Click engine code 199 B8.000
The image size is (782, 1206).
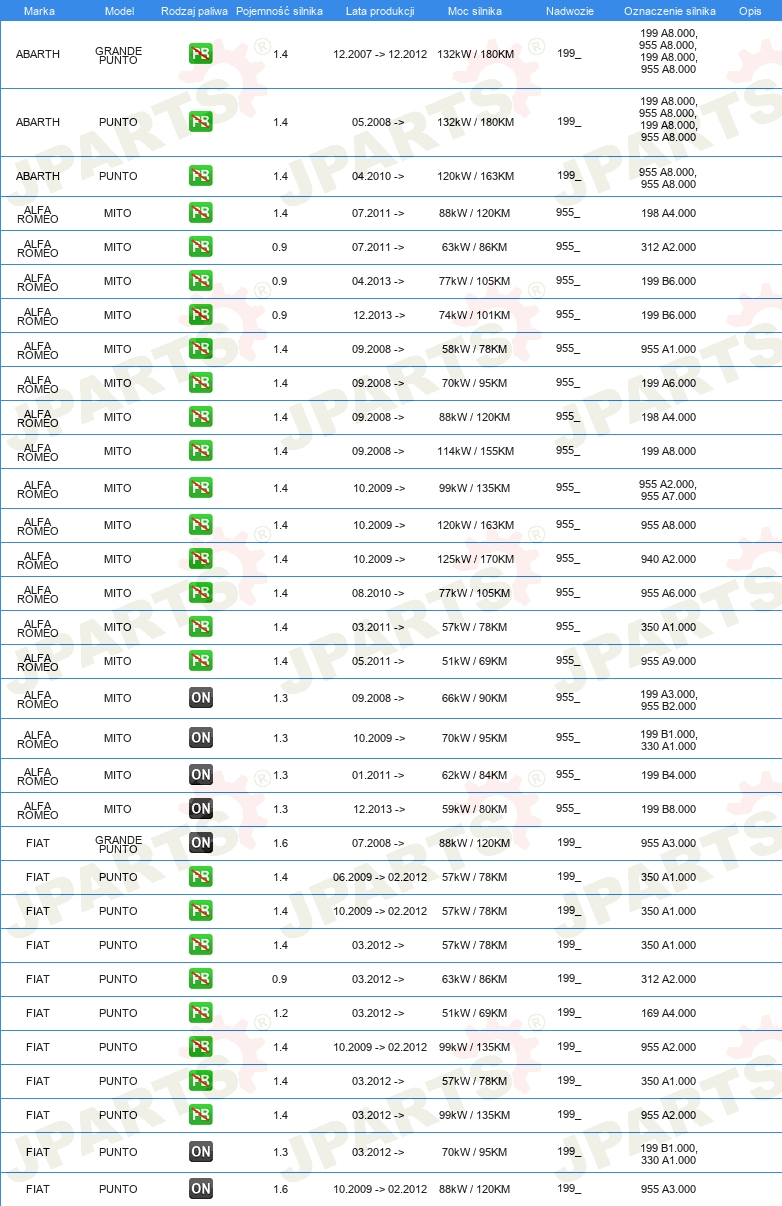669,809
